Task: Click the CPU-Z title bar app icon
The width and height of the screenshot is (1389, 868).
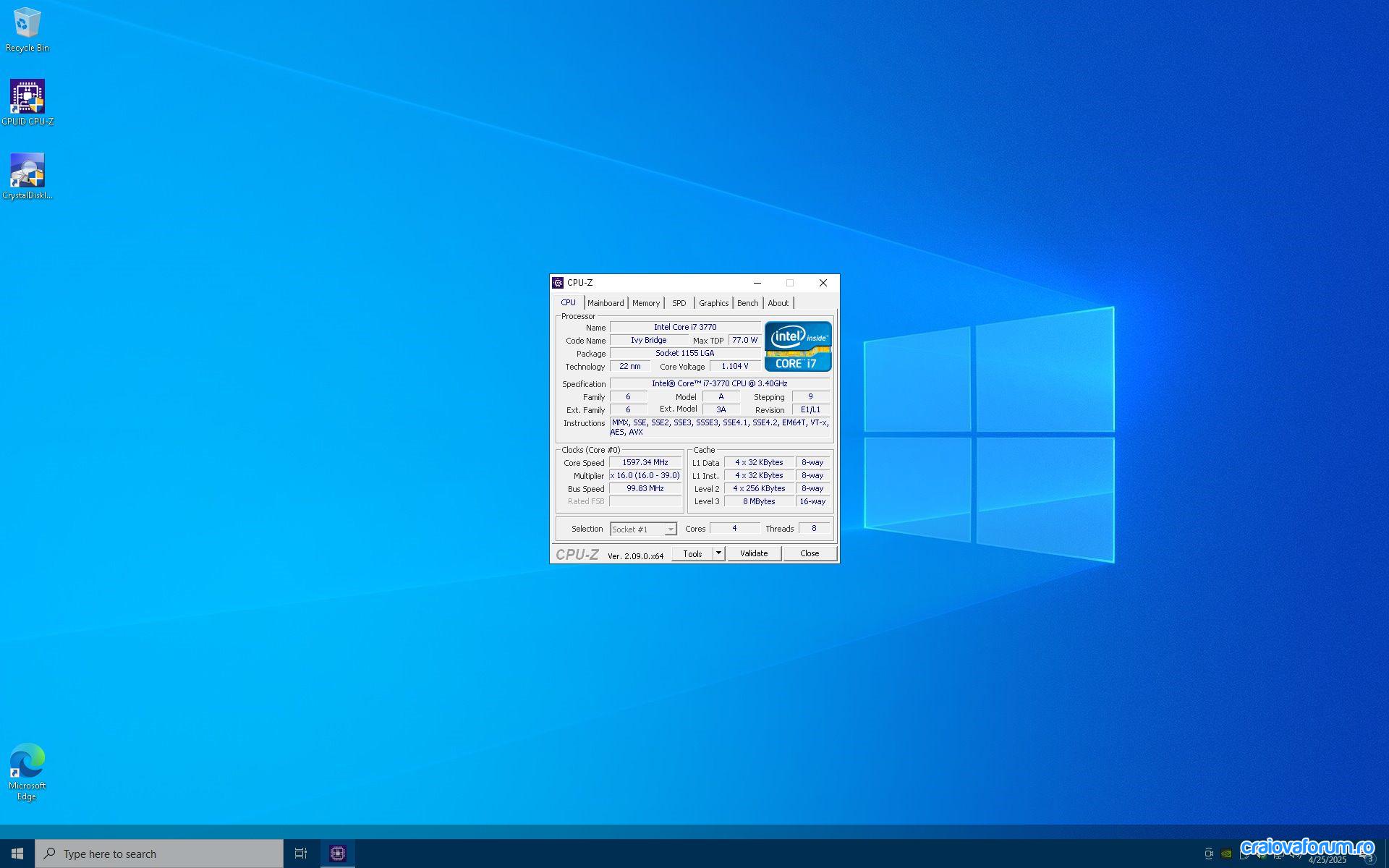Action: click(558, 283)
